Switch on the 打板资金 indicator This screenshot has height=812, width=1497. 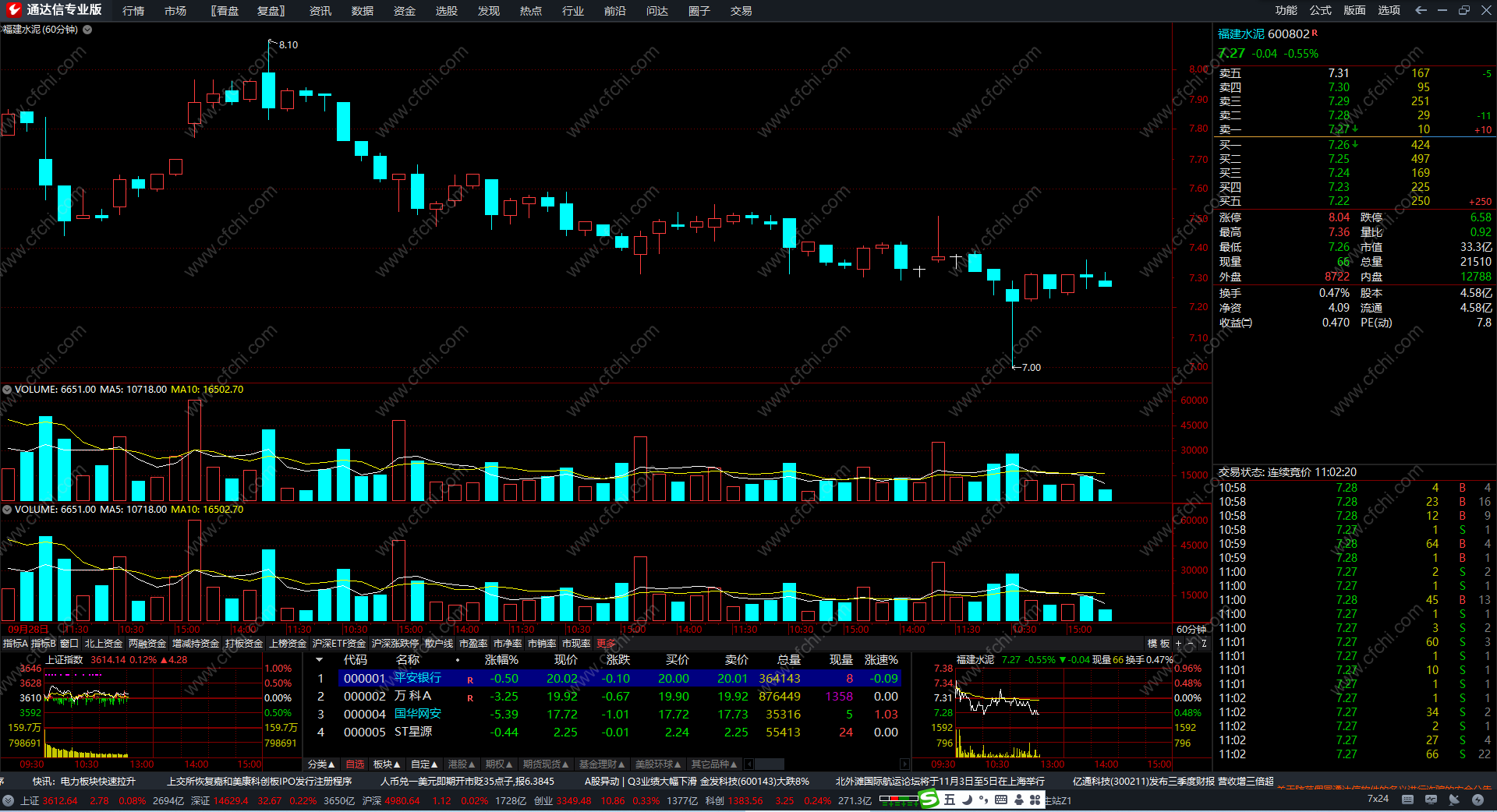point(244,644)
